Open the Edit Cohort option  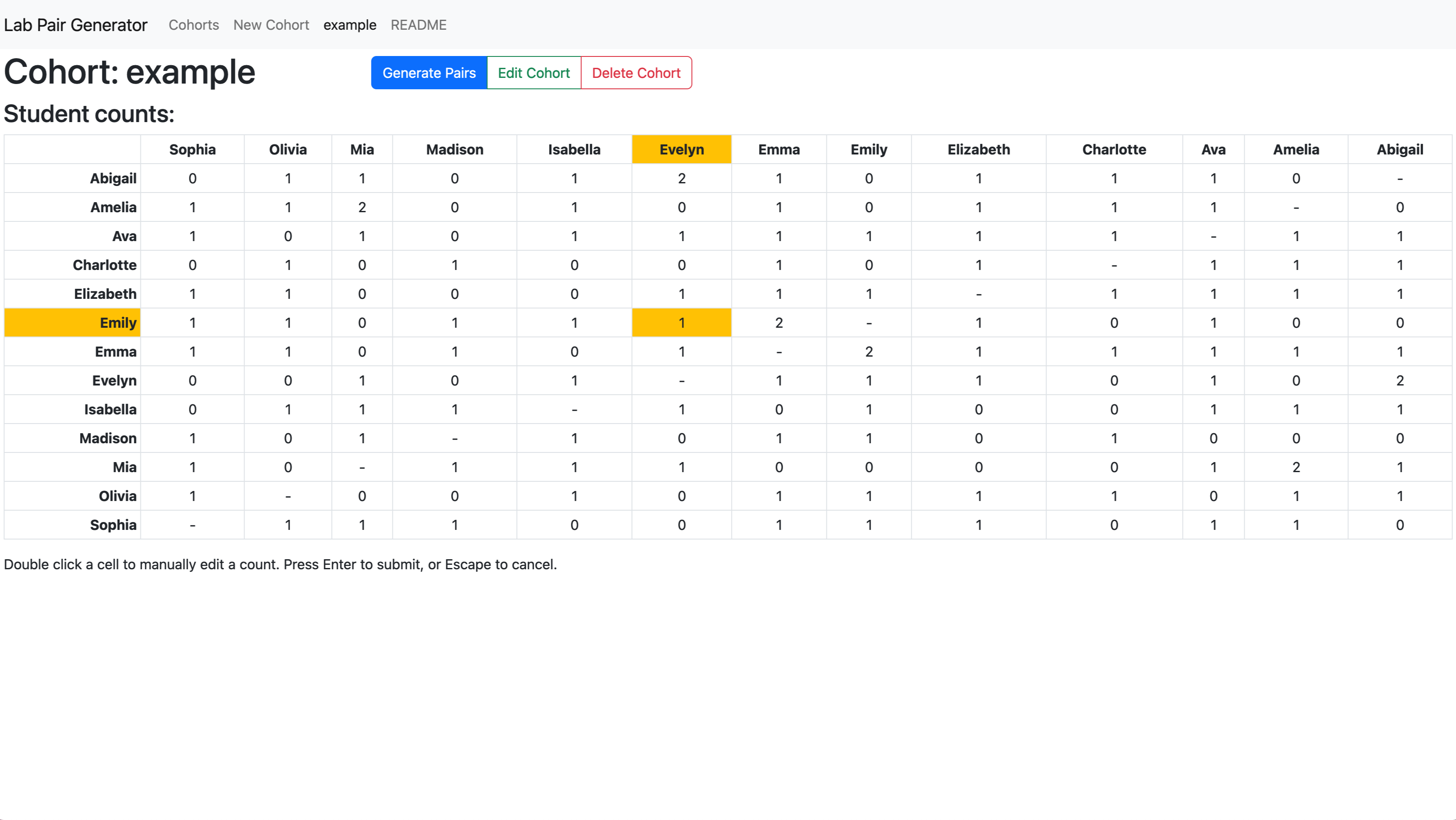pos(534,73)
